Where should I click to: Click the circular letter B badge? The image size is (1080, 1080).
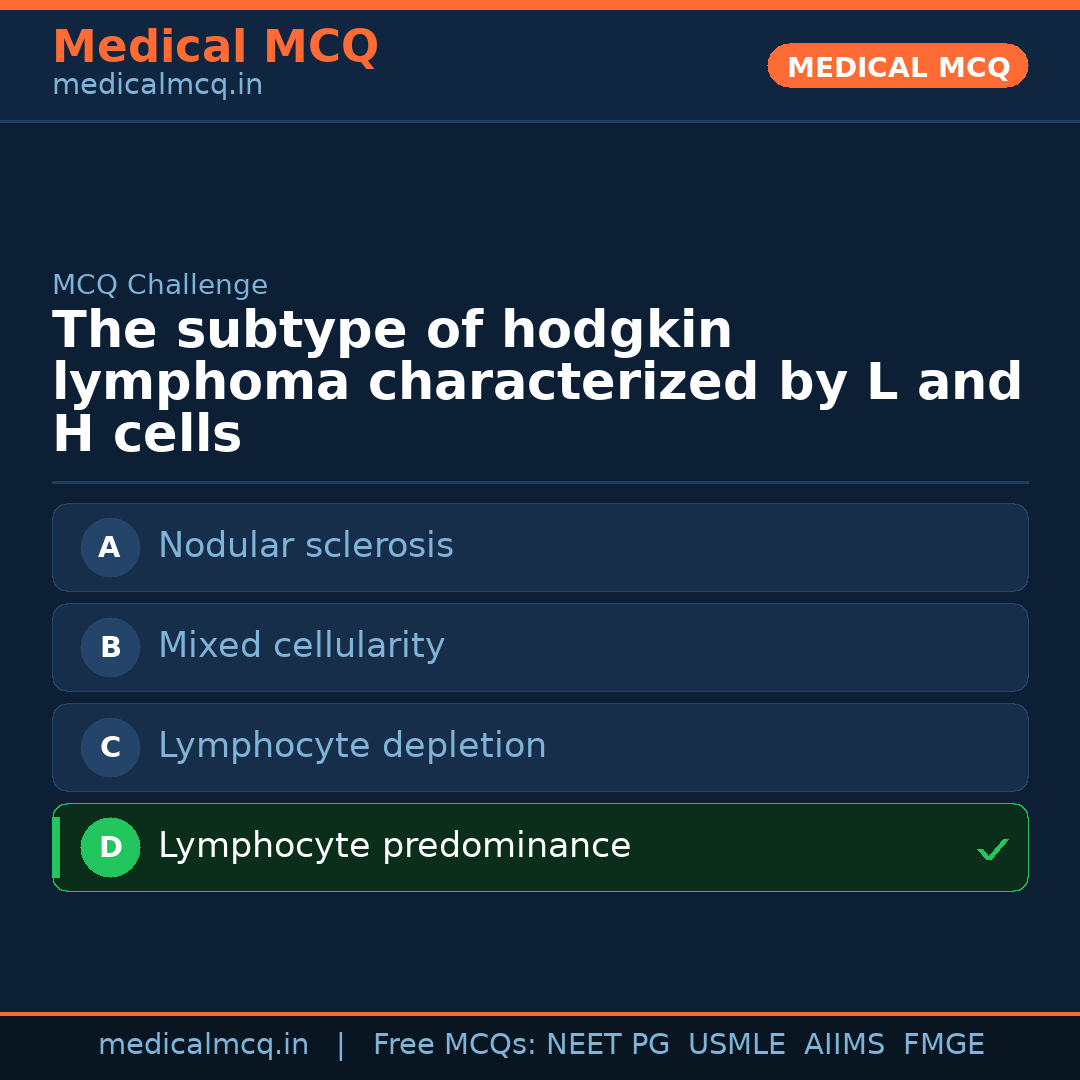tap(110, 647)
